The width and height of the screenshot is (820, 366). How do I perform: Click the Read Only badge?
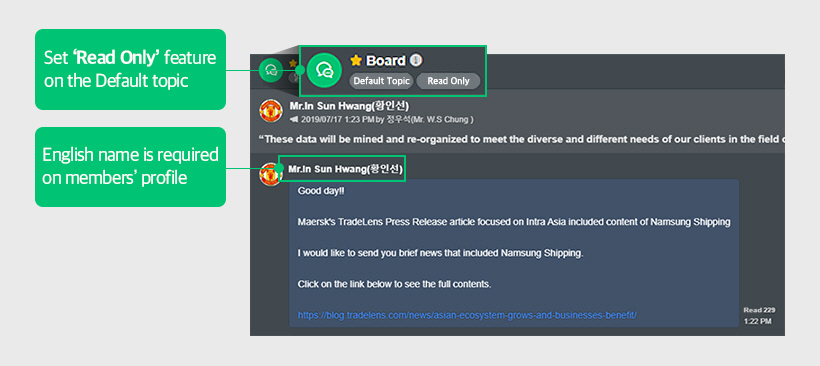(448, 81)
